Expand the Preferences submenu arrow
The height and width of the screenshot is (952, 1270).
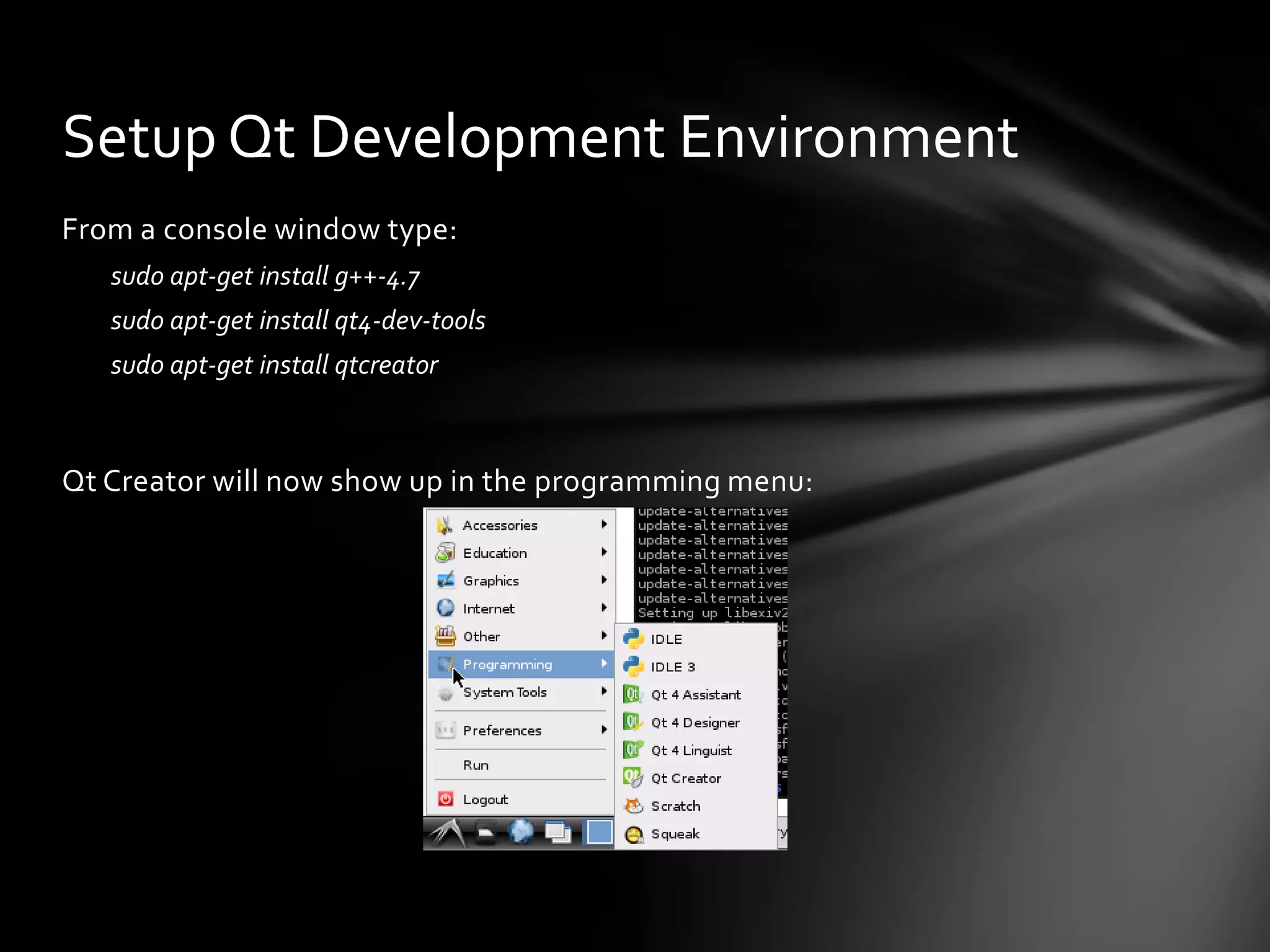[604, 729]
